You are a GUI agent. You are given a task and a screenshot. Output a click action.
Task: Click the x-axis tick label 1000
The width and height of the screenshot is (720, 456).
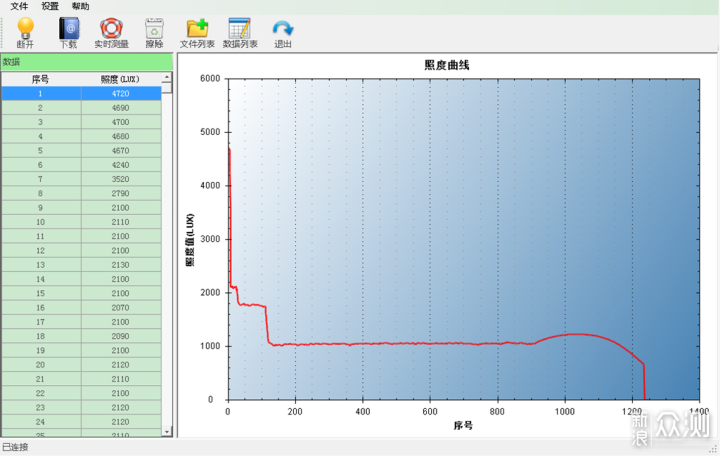pos(565,411)
